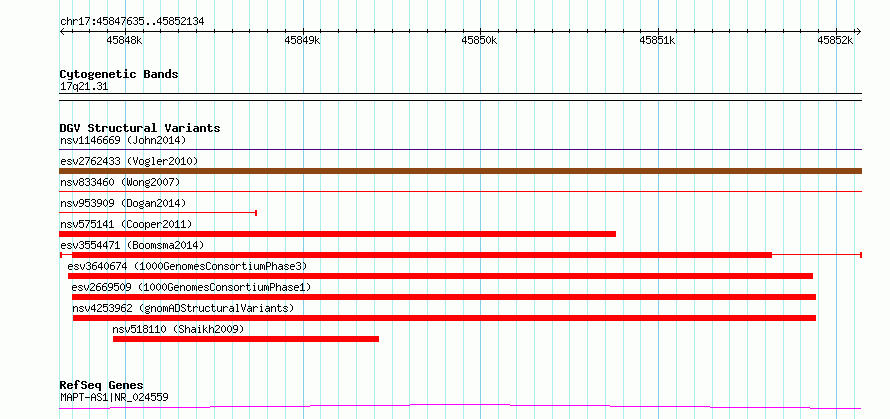The width and height of the screenshot is (890, 419).
Task: Click the magenta MAPT-AS1 gene track line
Action: 460,406
